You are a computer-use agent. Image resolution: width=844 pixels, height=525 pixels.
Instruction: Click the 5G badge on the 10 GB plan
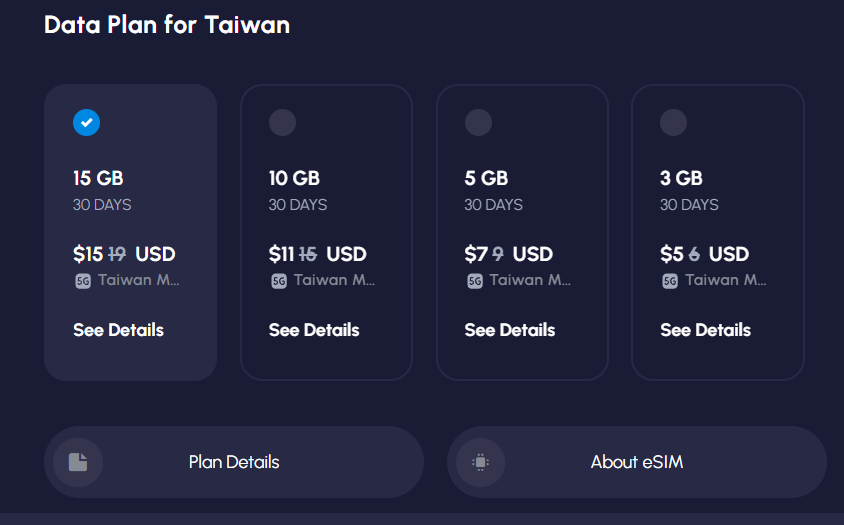[279, 281]
